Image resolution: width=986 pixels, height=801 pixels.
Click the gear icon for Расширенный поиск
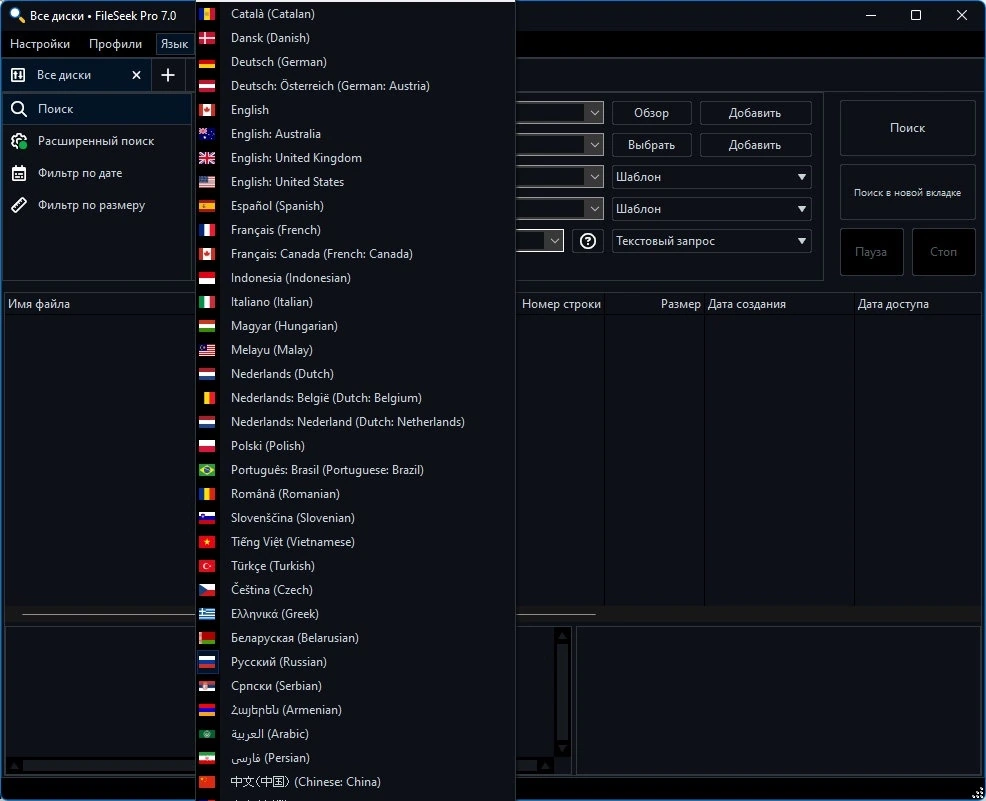point(19,141)
